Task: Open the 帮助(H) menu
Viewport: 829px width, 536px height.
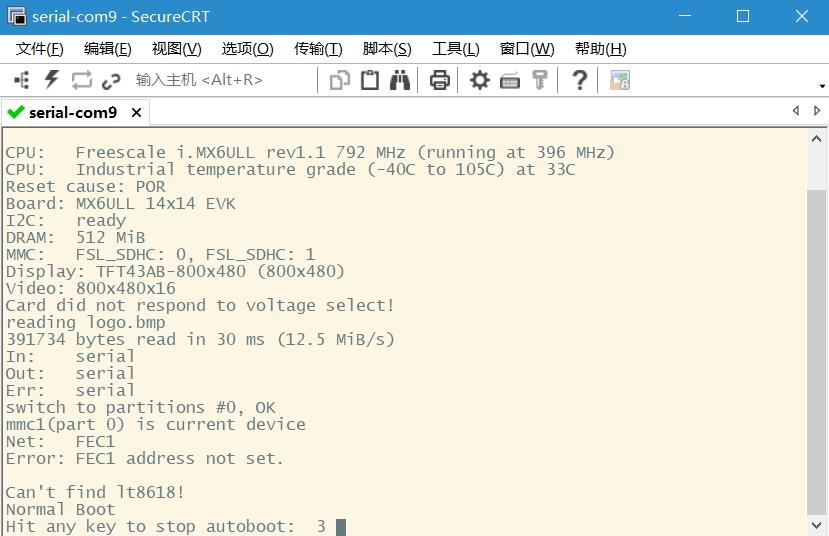Action: pos(601,49)
